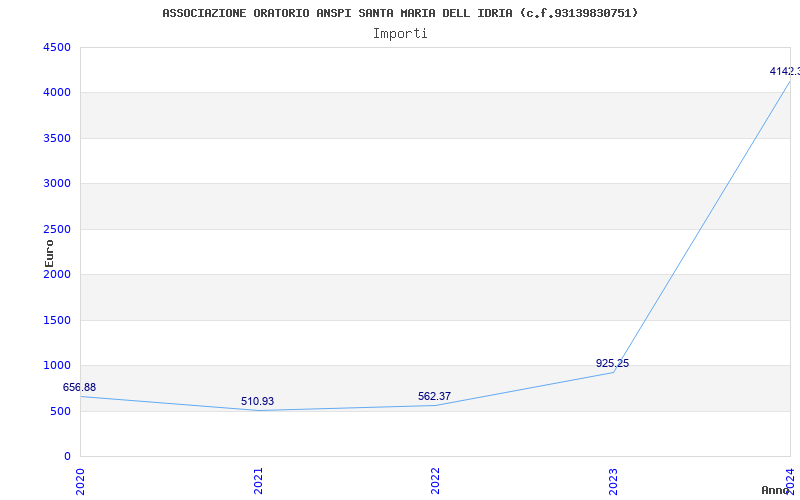800x500 pixels.
Task: Click the 4142 data label at top right
Action: pyautogui.click(x=785, y=71)
